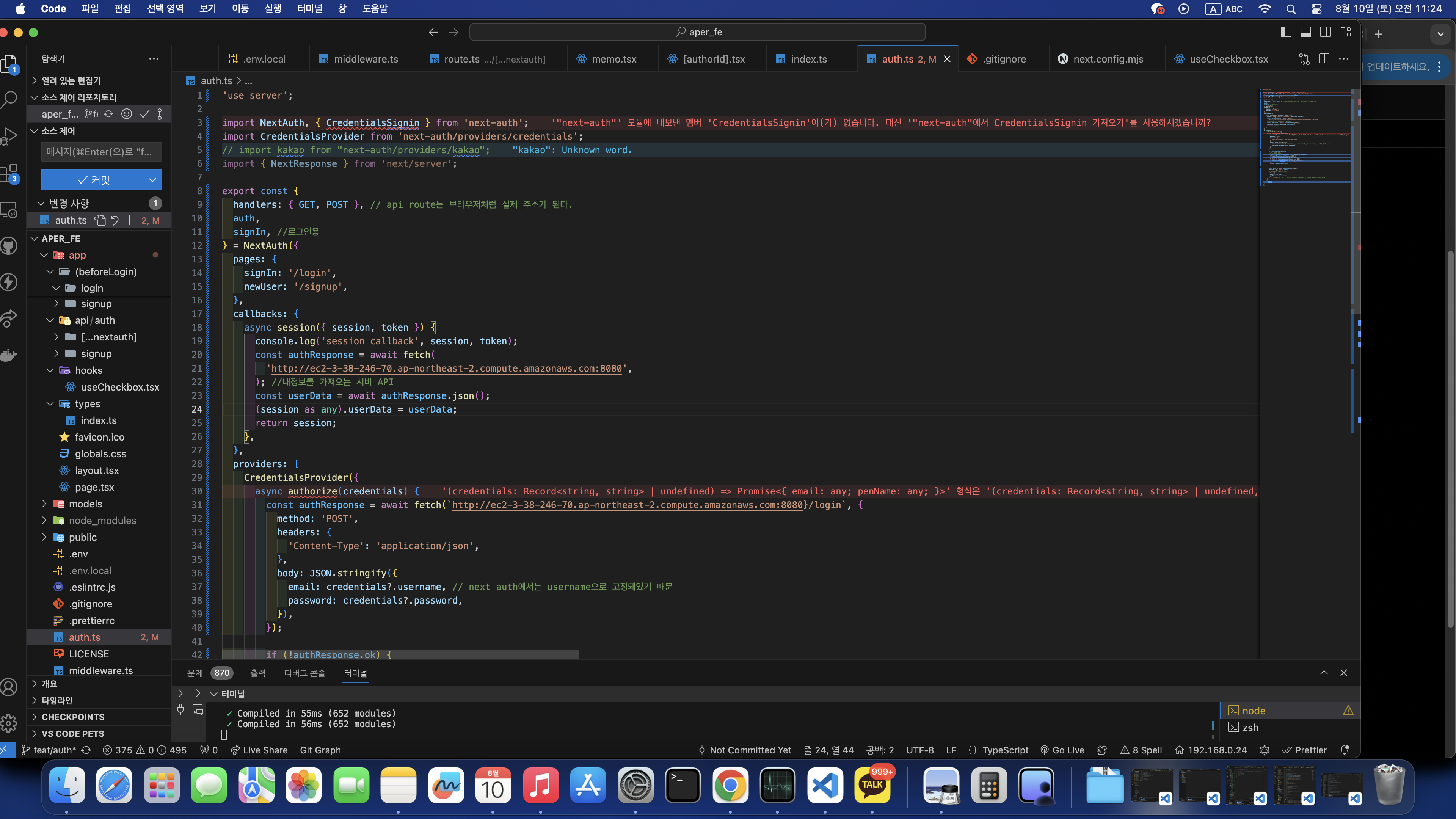Expand the VS CODE PETS section
Image resolution: width=1456 pixels, height=819 pixels.
coord(99,734)
